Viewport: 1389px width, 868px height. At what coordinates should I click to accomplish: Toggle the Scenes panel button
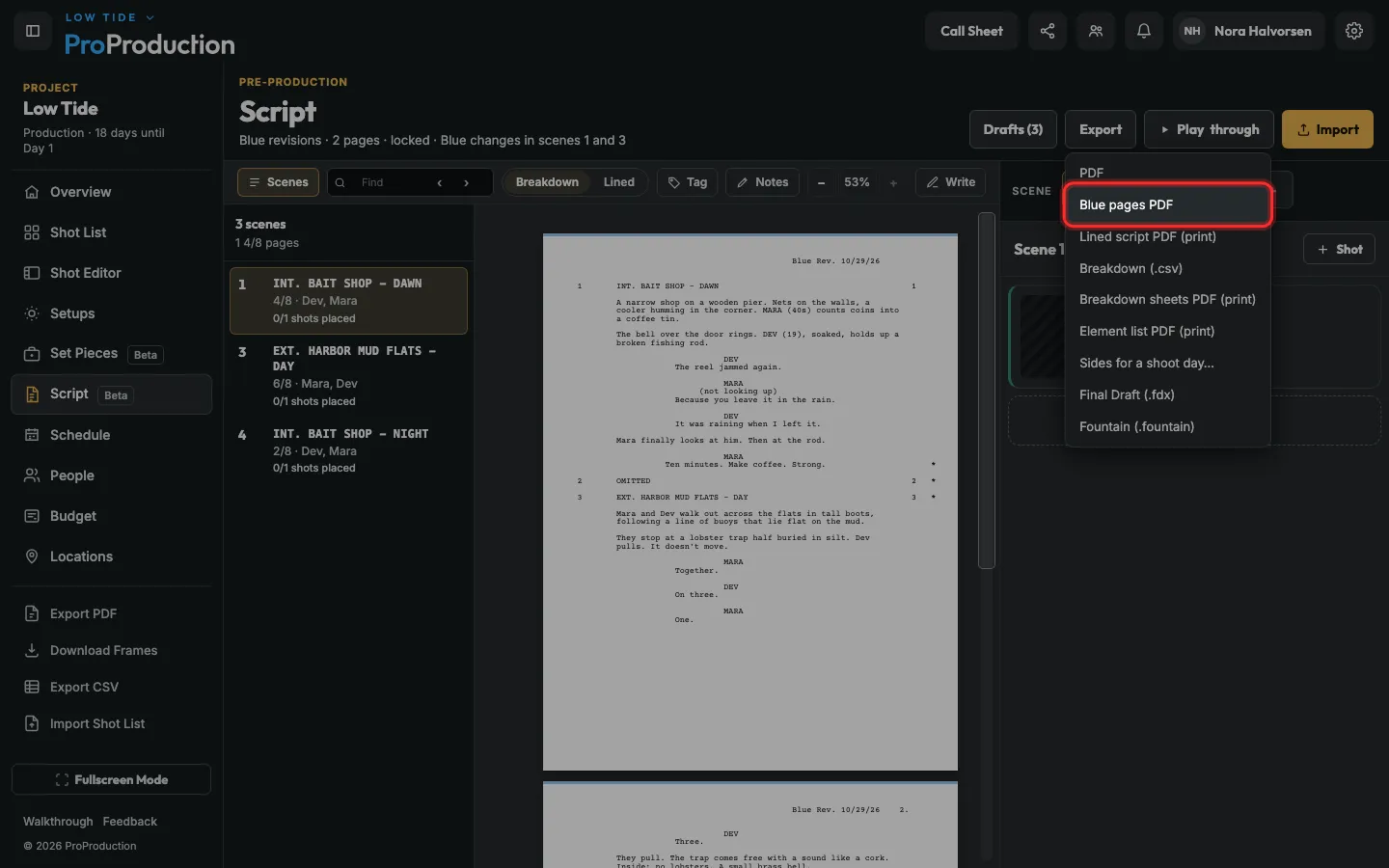pyautogui.click(x=279, y=182)
